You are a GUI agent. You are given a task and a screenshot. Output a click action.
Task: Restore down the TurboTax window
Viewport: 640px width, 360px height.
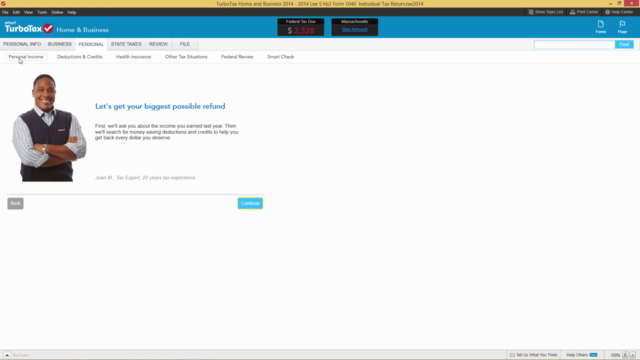619,3
